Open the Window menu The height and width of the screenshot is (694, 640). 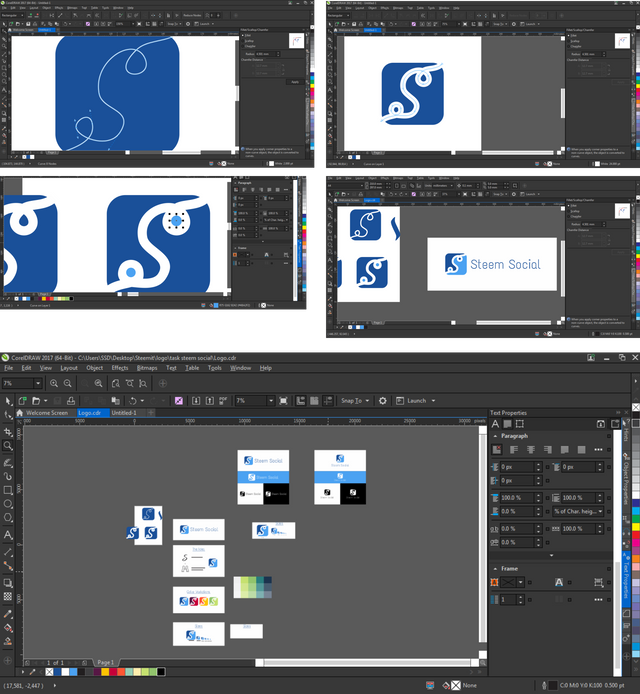coord(240,368)
